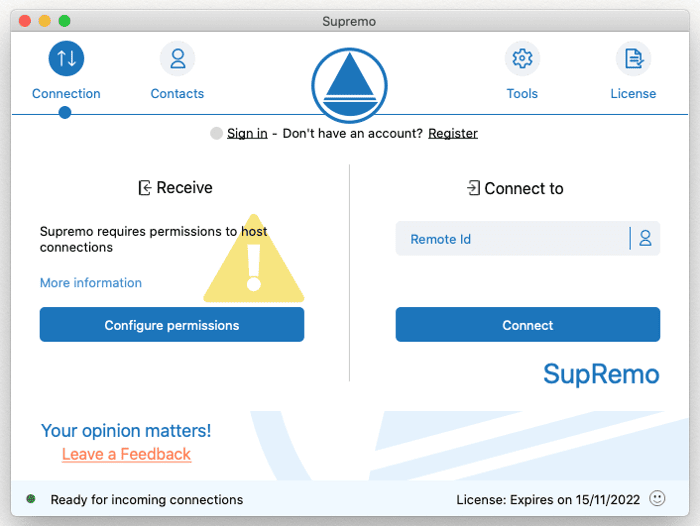
Task: Click the Receive arrow icon
Action: (145, 188)
